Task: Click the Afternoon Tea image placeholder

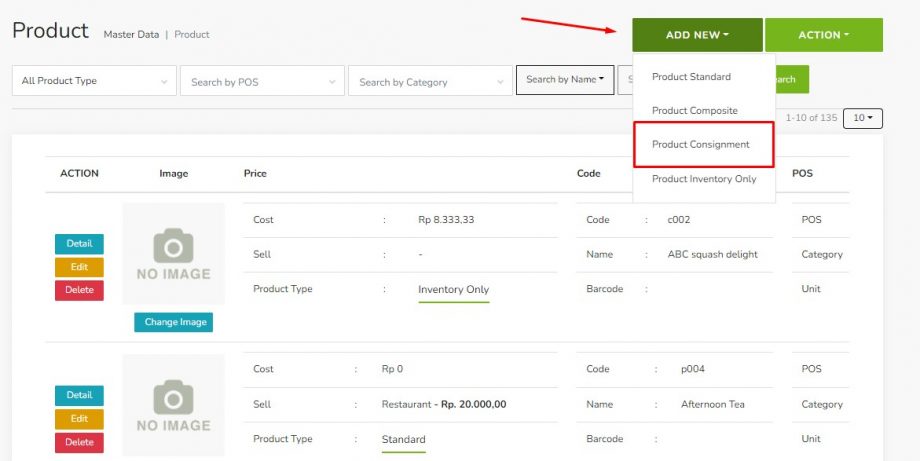Action: 174,405
